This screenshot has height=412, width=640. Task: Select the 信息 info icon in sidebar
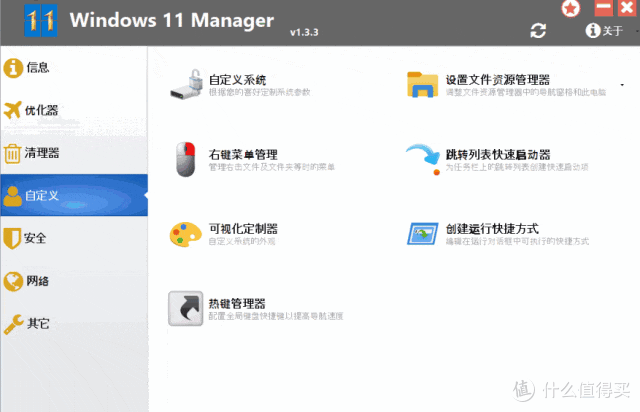tap(13, 67)
